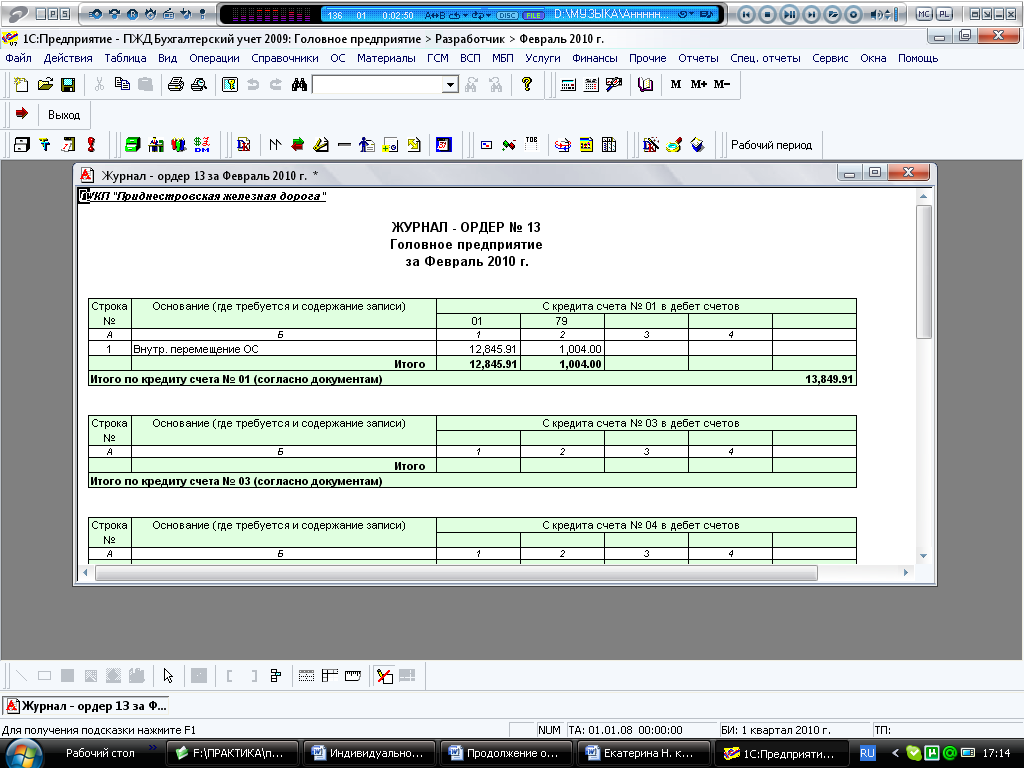Open the calendar icon next to calculator

[x=591, y=84]
